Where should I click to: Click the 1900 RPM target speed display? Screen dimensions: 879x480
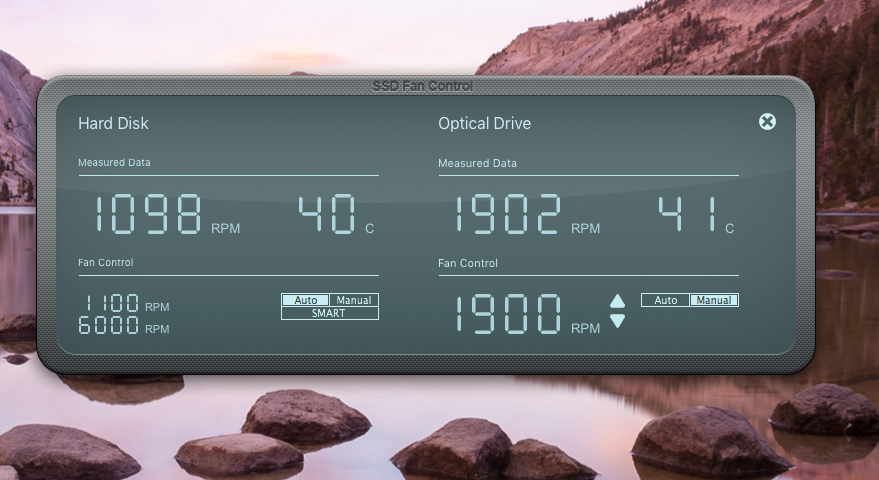[x=526, y=314]
